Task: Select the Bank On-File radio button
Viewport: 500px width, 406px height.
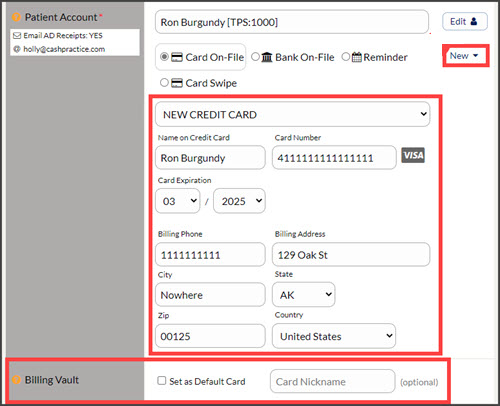Action: click(x=255, y=57)
